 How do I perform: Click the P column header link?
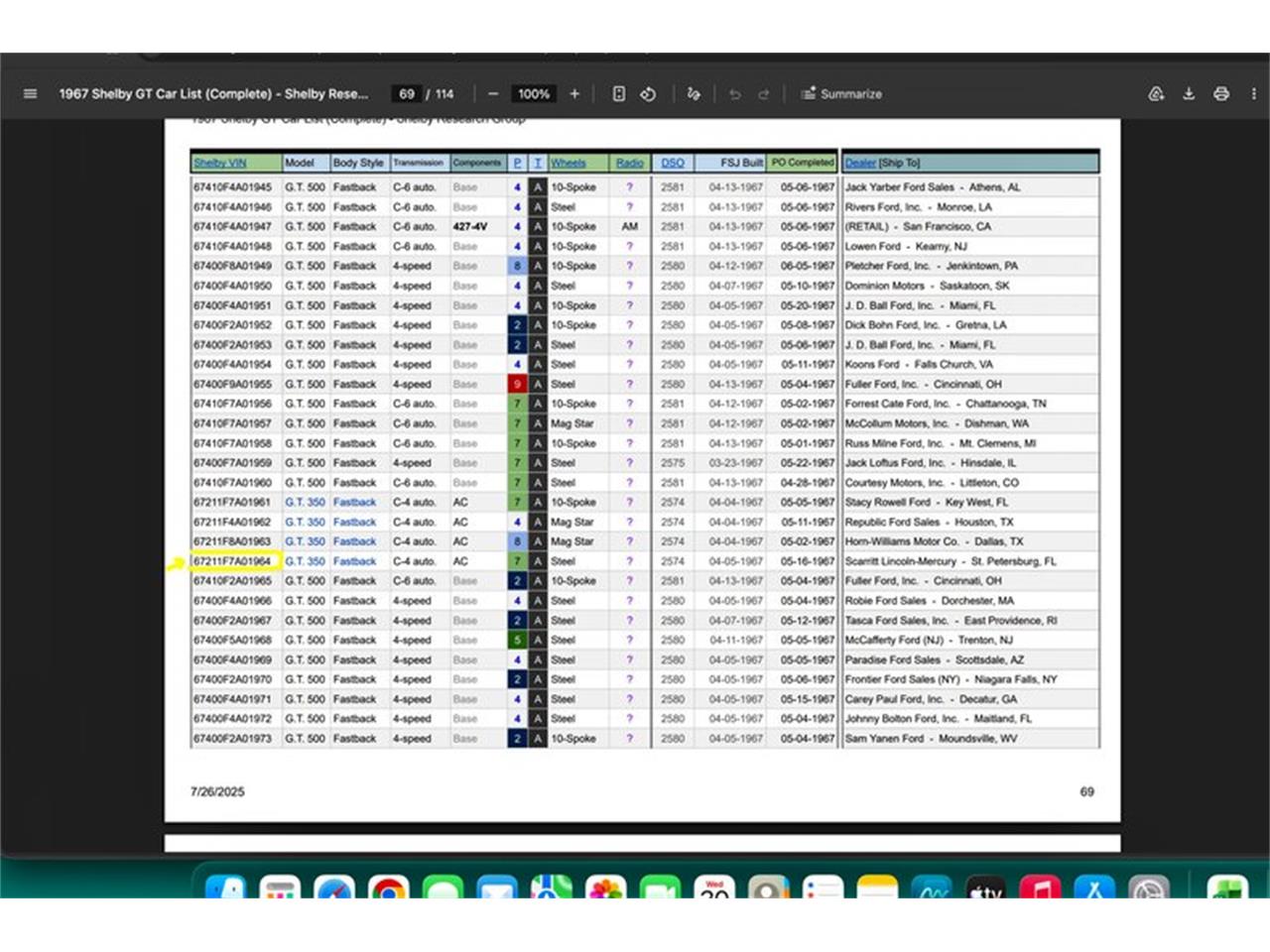517,163
